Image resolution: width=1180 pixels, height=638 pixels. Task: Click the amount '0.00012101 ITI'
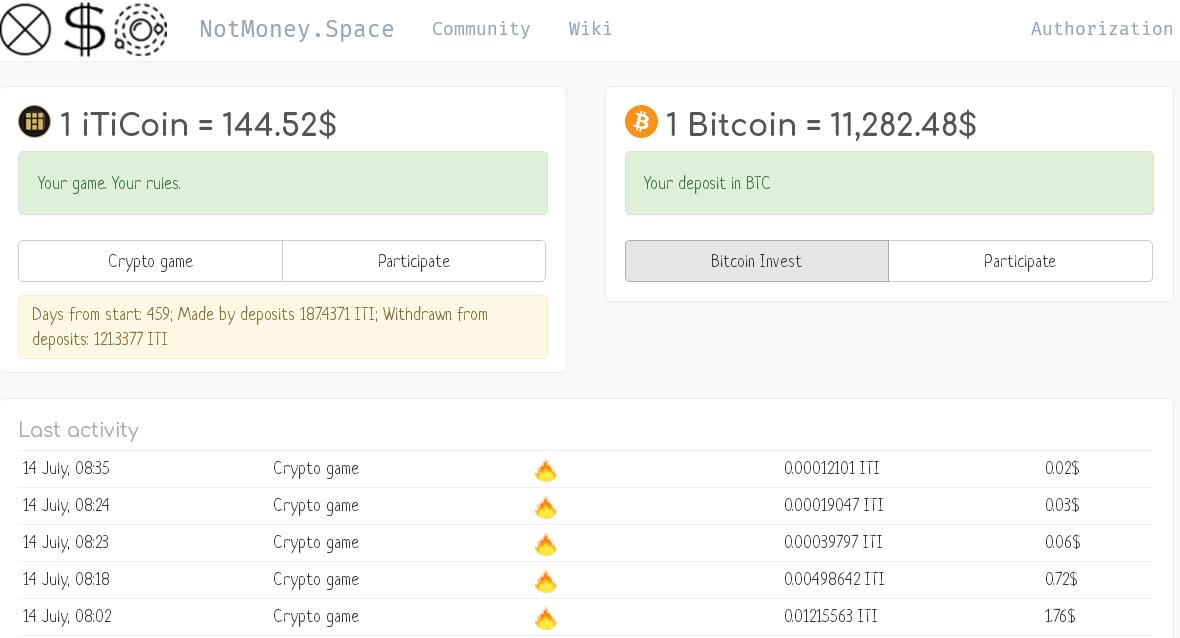pos(832,468)
